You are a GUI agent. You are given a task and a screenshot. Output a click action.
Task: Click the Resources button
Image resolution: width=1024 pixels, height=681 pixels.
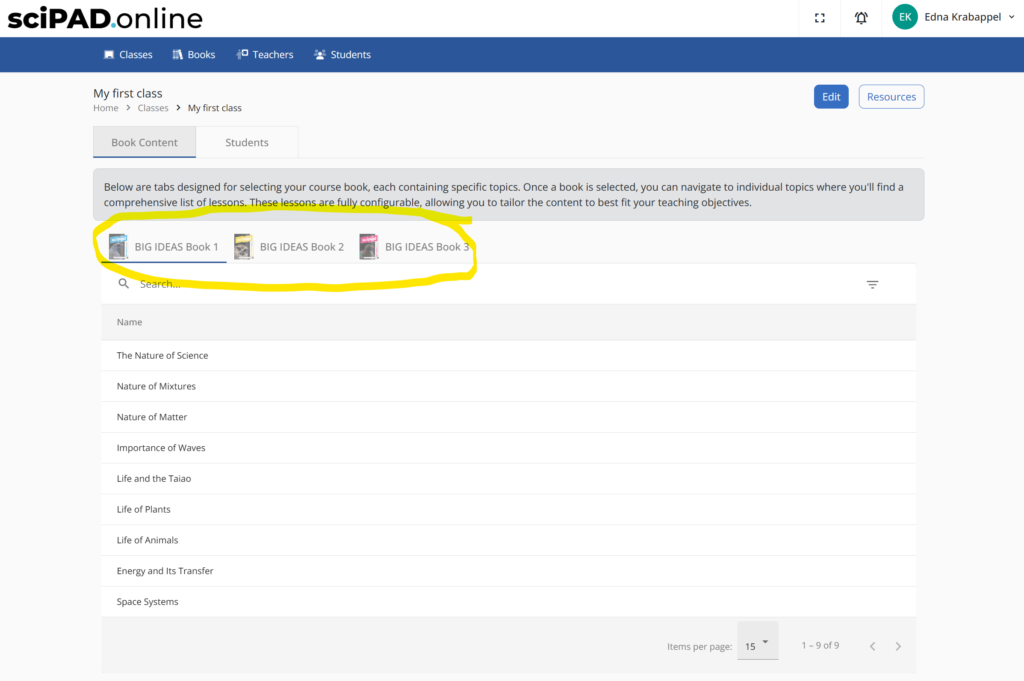[x=891, y=97]
